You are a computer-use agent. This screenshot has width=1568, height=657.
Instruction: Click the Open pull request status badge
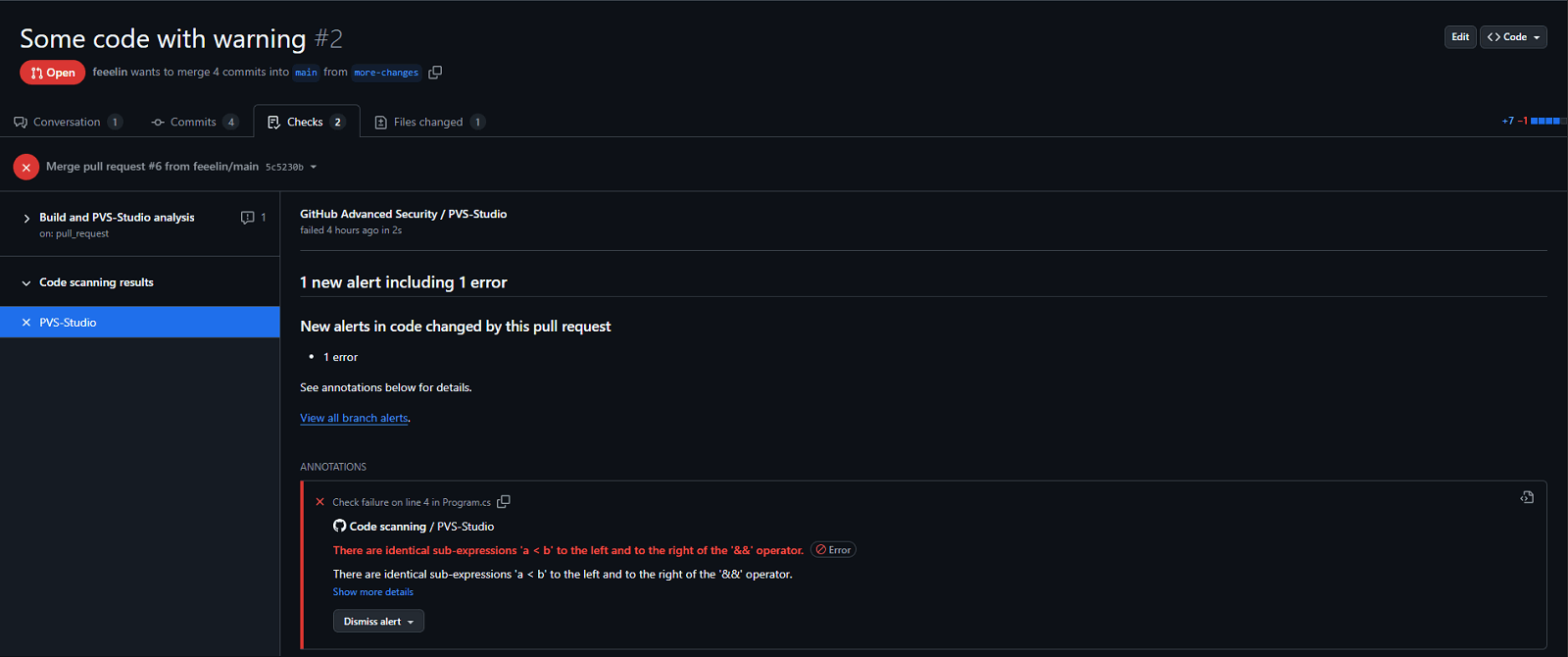click(53, 73)
